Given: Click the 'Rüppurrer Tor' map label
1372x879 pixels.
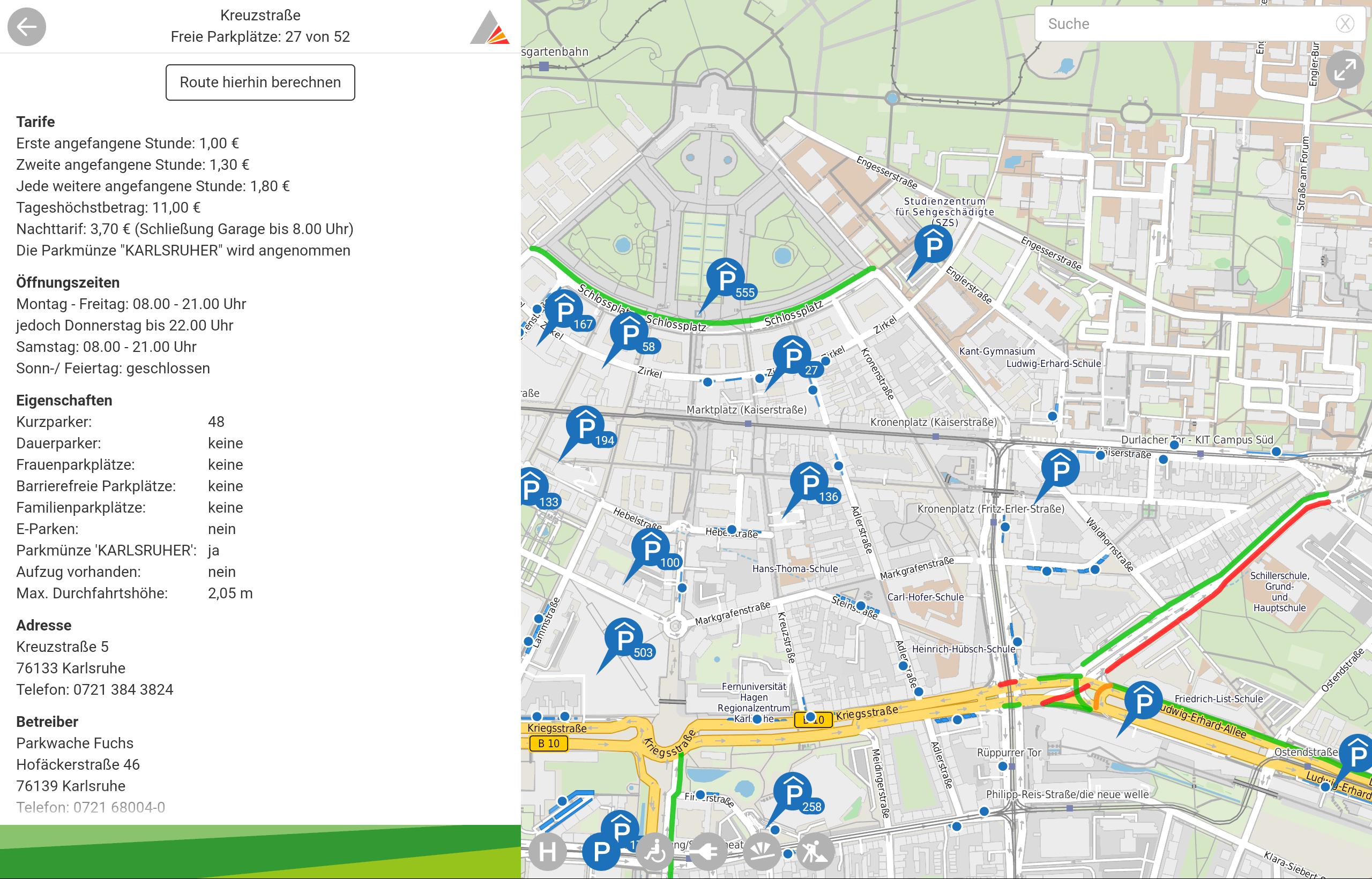Looking at the screenshot, I should point(1009,753).
